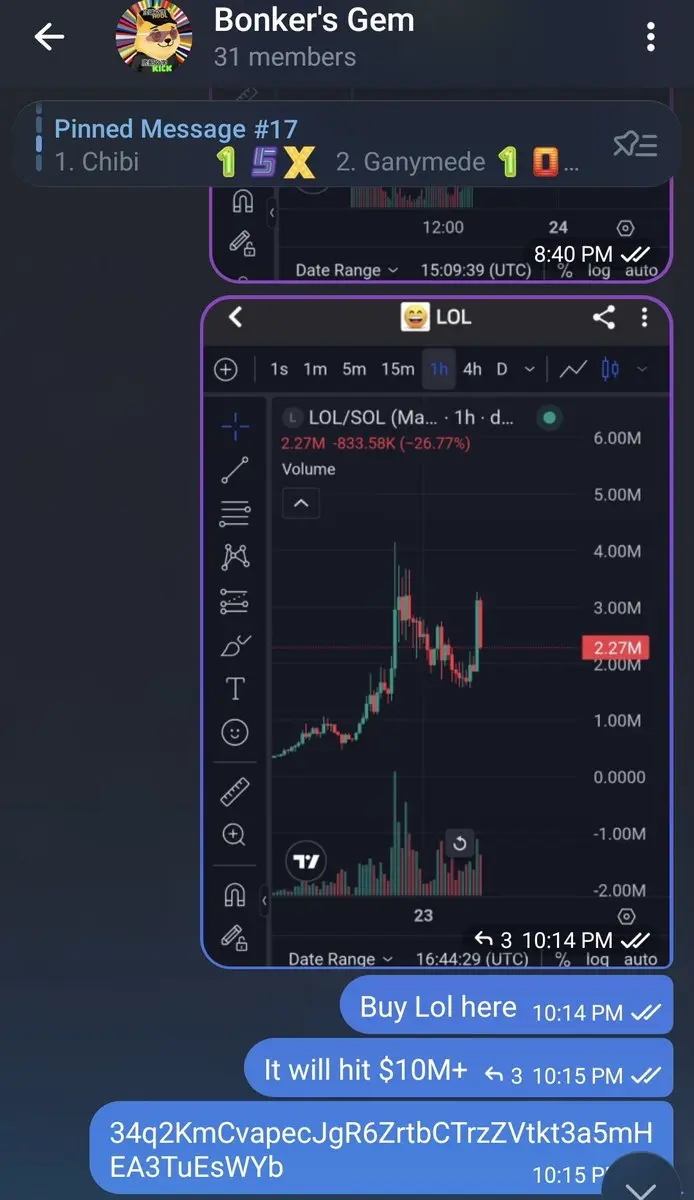Expand the Date Range dropdown
694x1200 pixels.
pos(343,959)
